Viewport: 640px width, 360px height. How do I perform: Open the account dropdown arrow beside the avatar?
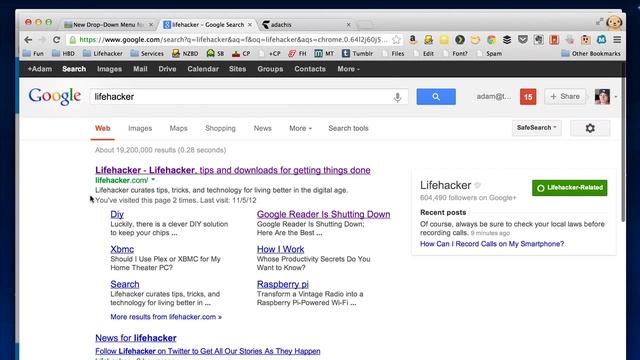(x=616, y=97)
